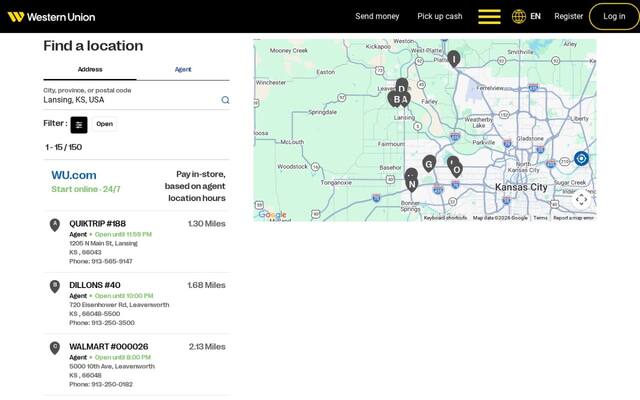
Task: Select the Address tab
Action: click(90, 69)
